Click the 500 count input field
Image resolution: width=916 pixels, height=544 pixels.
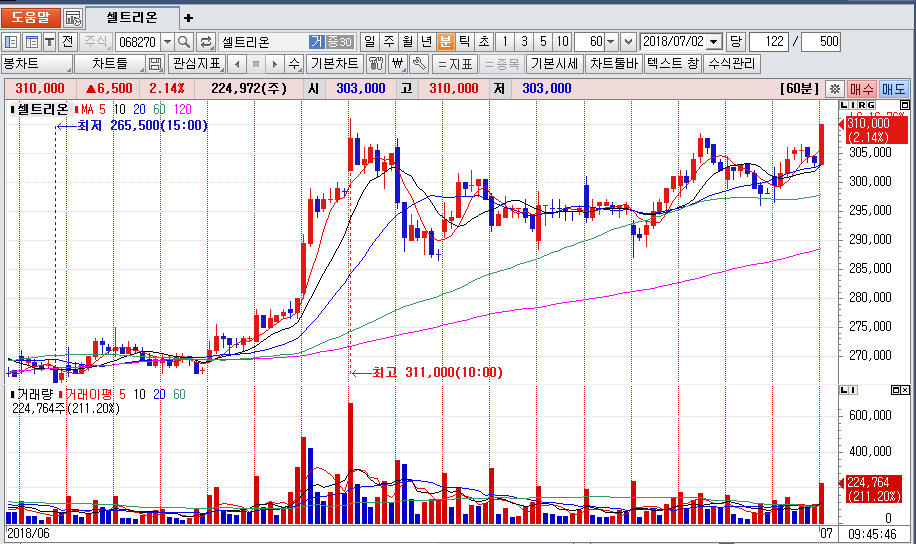tap(821, 42)
